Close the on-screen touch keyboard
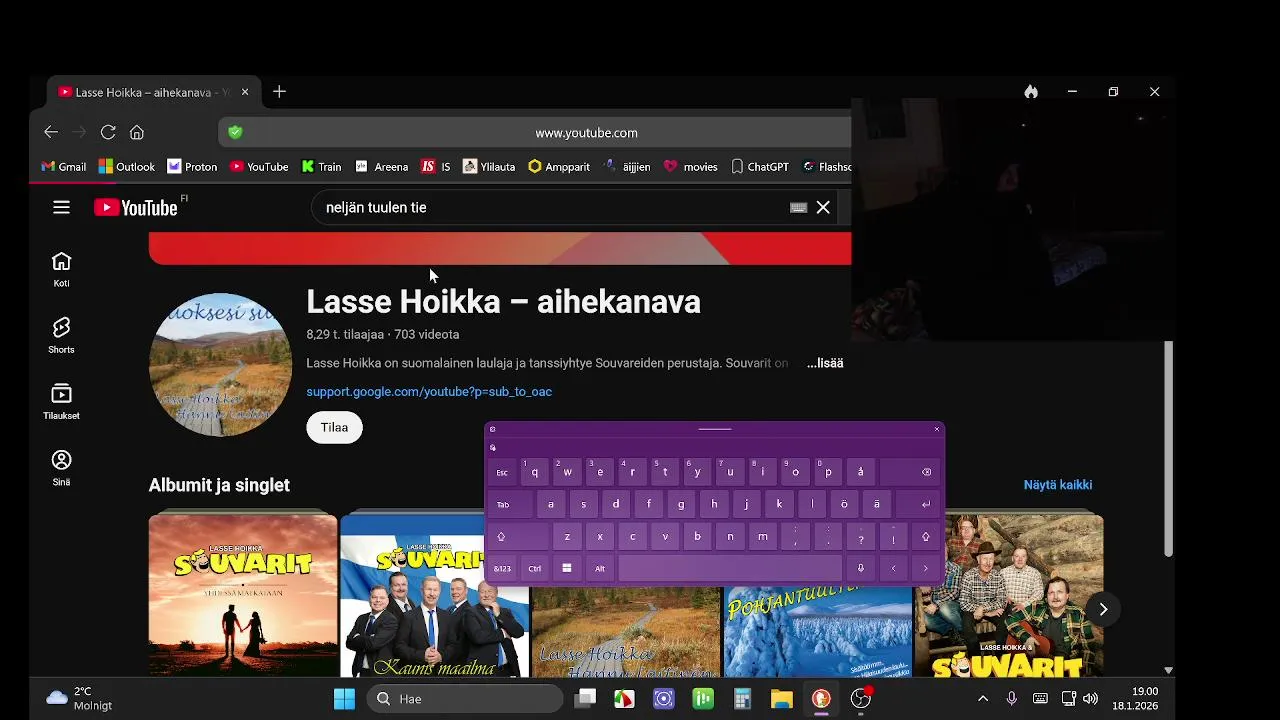1280x720 pixels. click(x=937, y=429)
